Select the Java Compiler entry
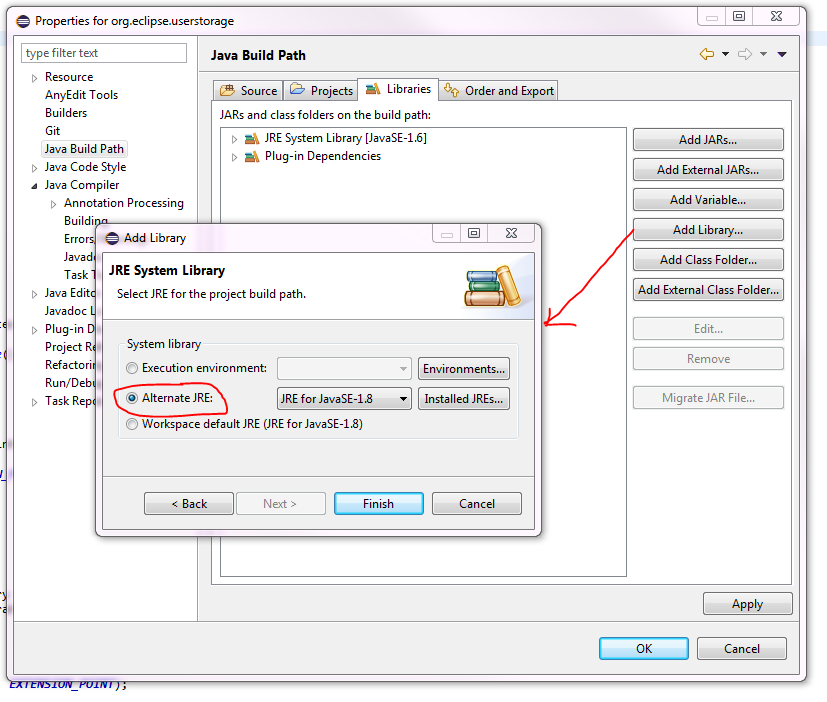827x702 pixels. point(82,185)
